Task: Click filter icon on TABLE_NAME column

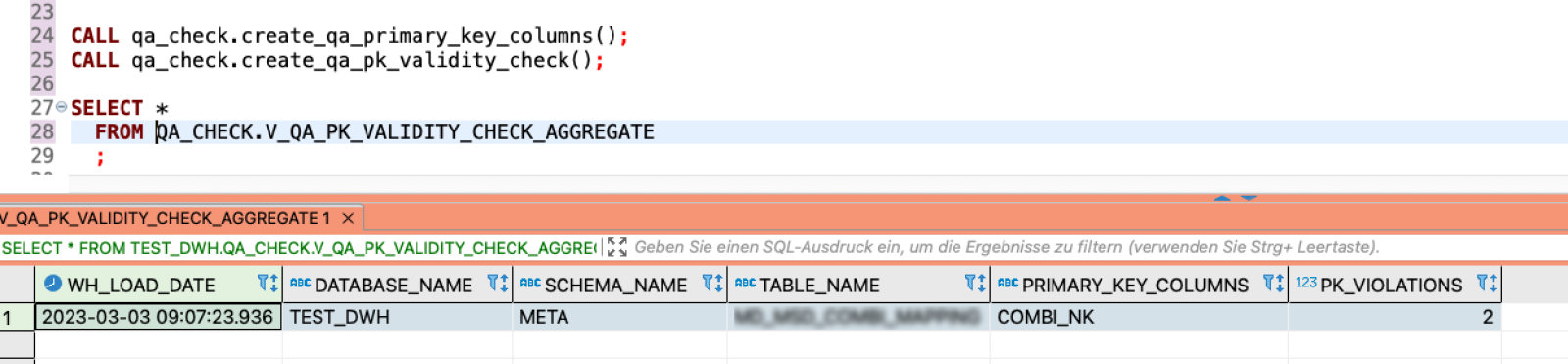Action: coord(975,284)
